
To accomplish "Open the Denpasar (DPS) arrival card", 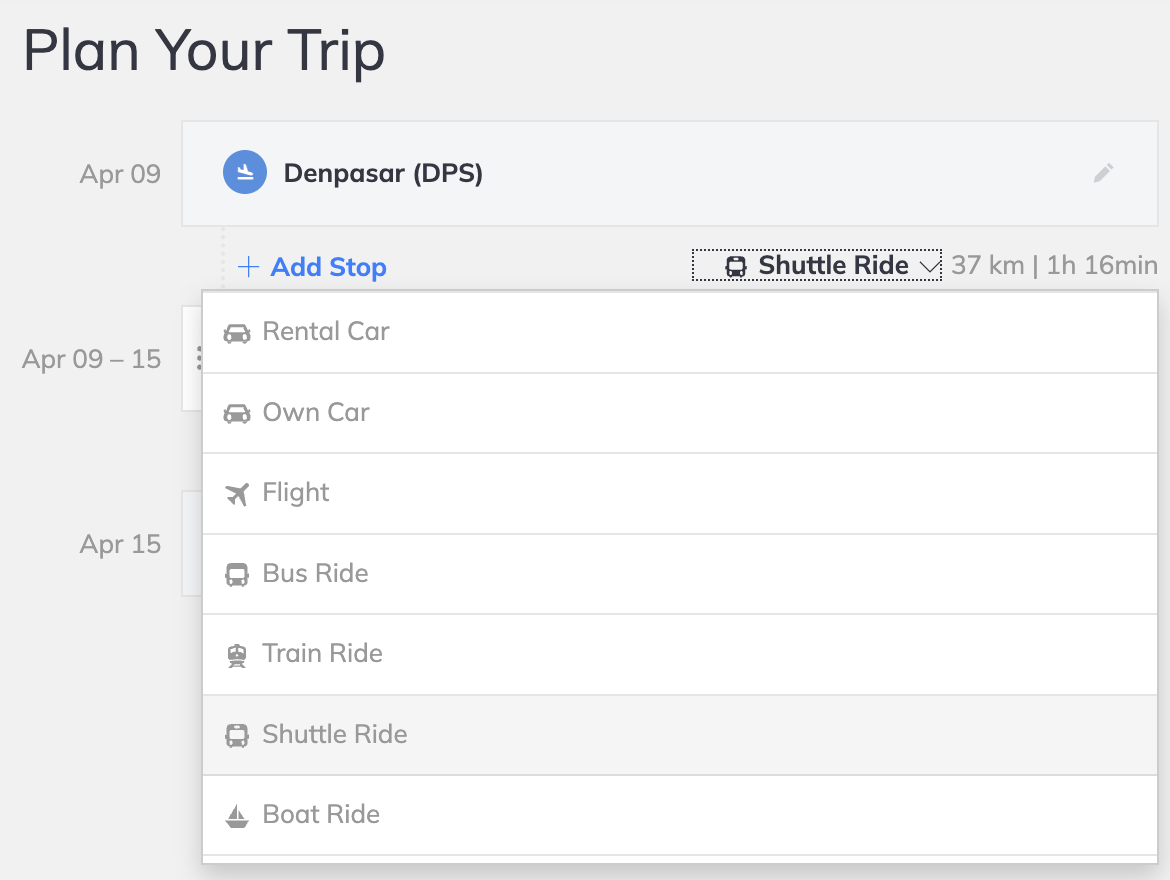I will click(670, 173).
